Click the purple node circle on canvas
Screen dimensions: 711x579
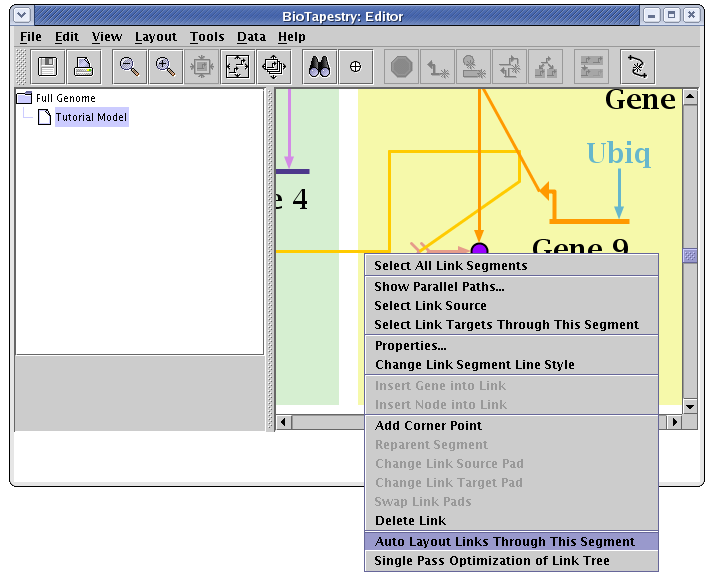(x=479, y=249)
